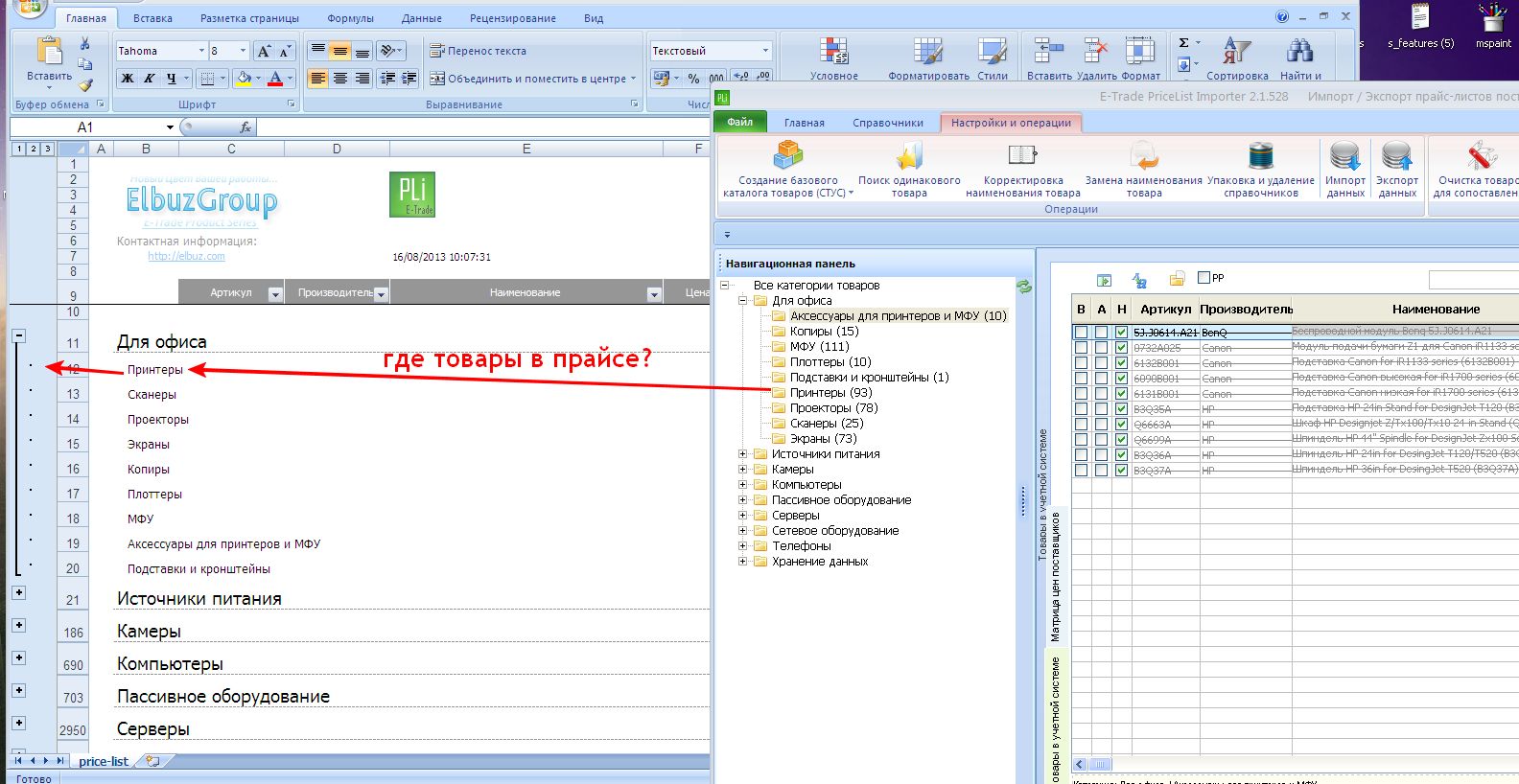Click Поиск одинакового товара icon
The image size is (1519, 784).
(x=909, y=154)
